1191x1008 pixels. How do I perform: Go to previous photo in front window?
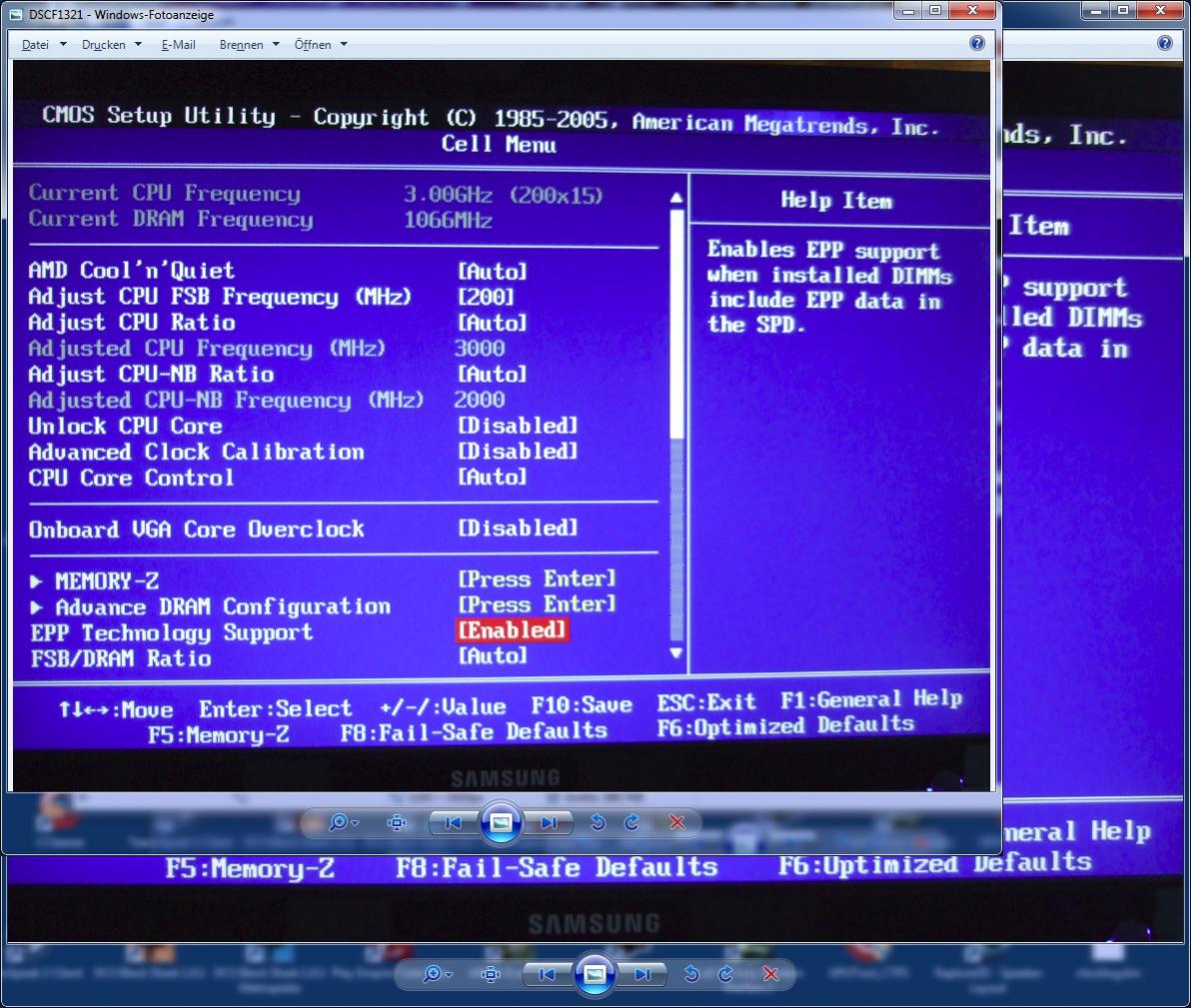point(454,822)
